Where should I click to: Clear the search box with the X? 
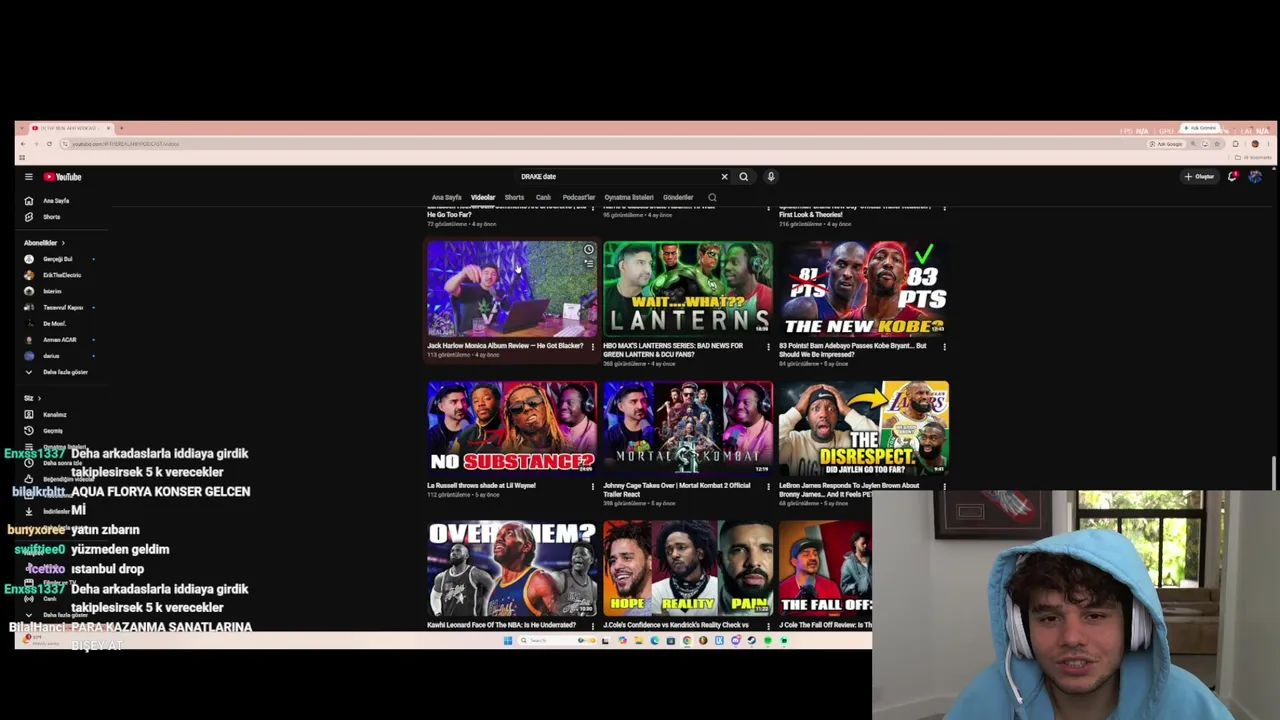(725, 177)
